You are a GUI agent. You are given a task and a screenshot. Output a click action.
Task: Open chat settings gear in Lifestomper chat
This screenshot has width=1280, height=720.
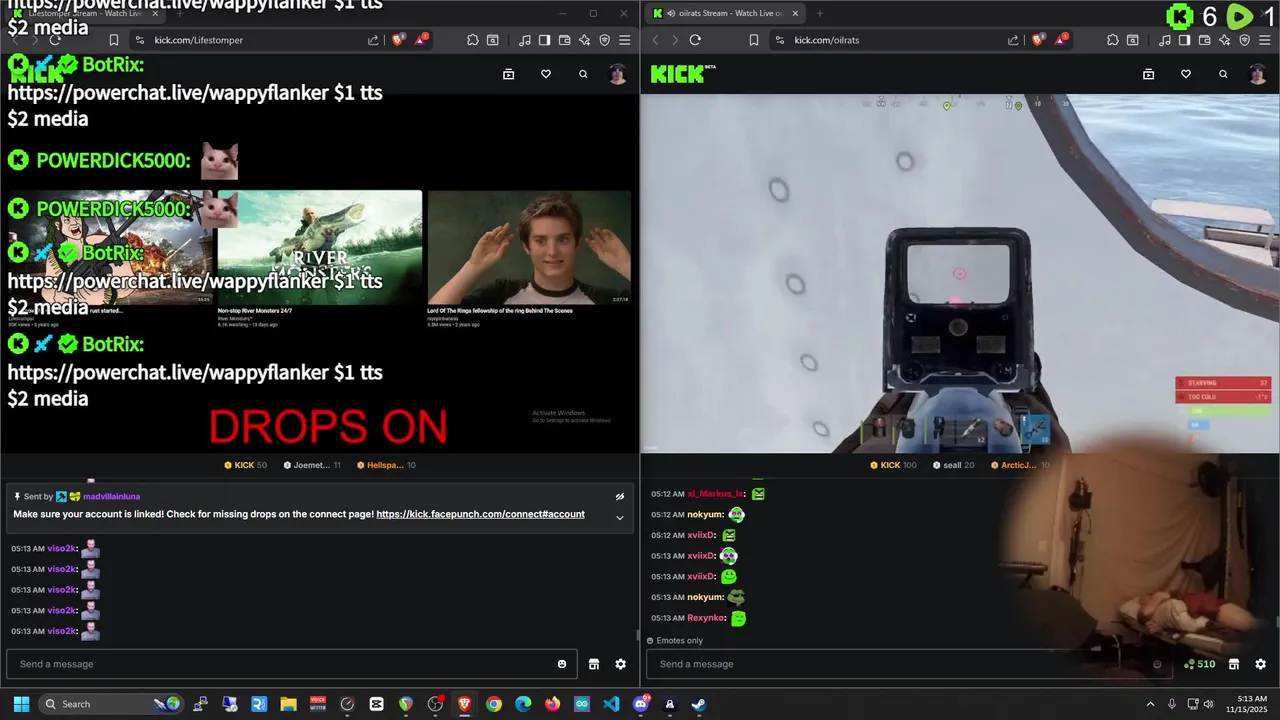[620, 664]
